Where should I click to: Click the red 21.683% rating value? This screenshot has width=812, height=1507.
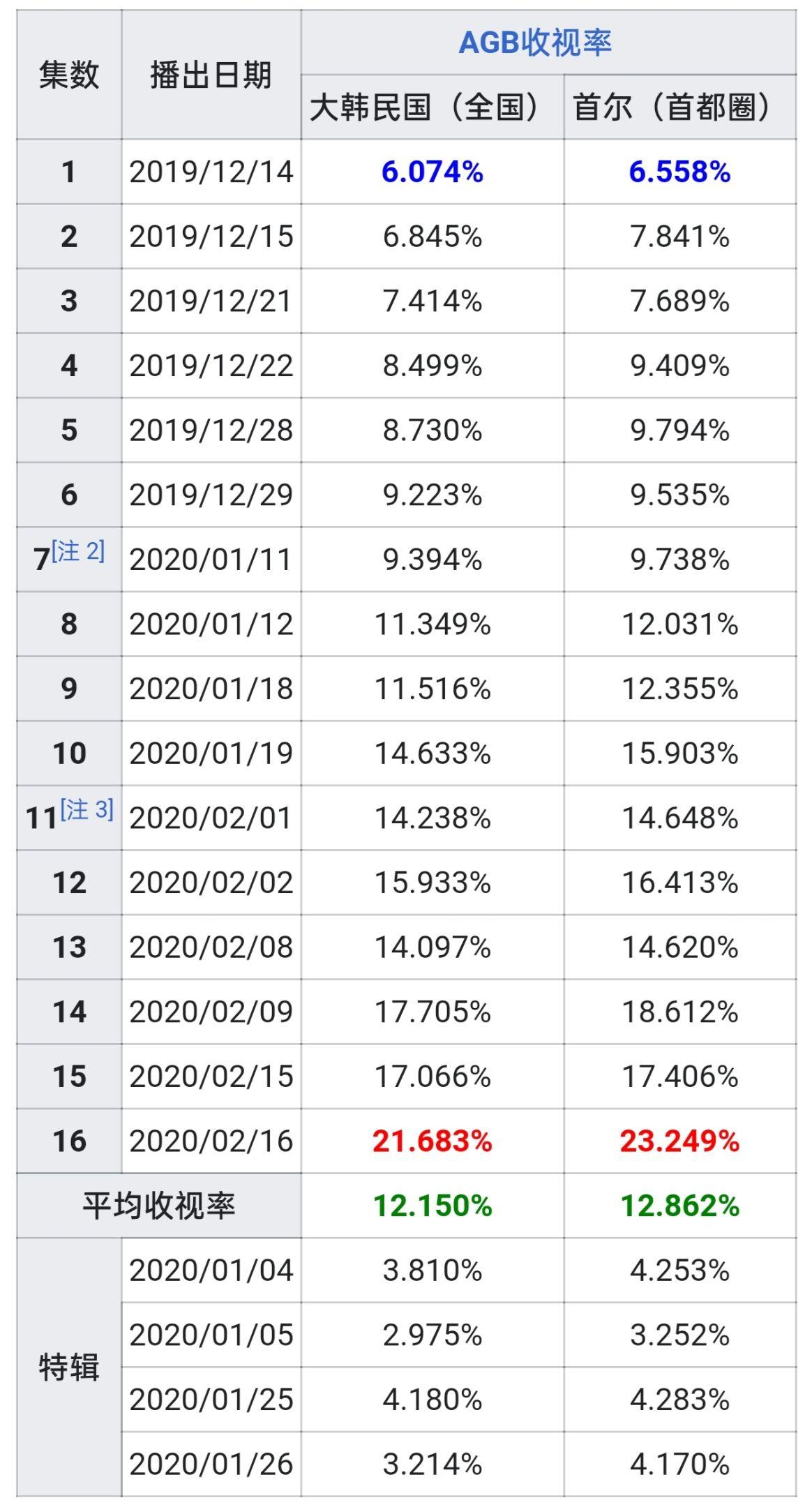point(433,1141)
